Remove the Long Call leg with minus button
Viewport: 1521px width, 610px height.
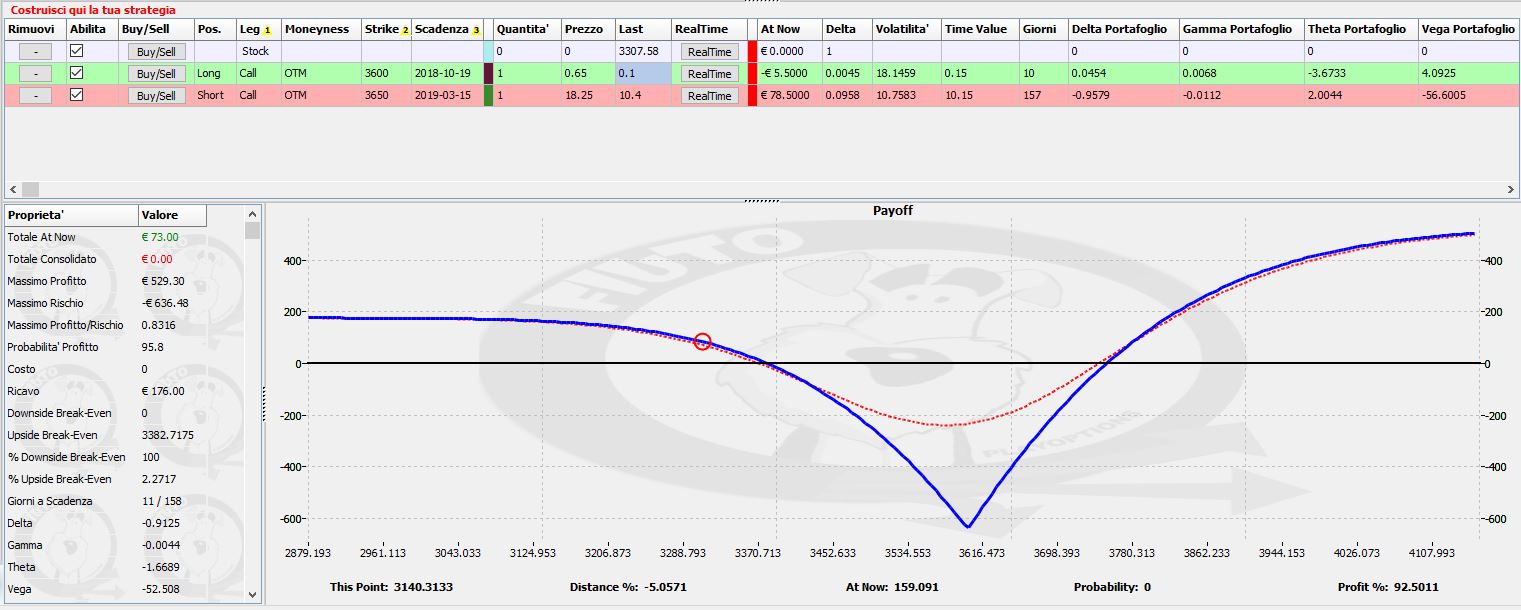(35, 73)
